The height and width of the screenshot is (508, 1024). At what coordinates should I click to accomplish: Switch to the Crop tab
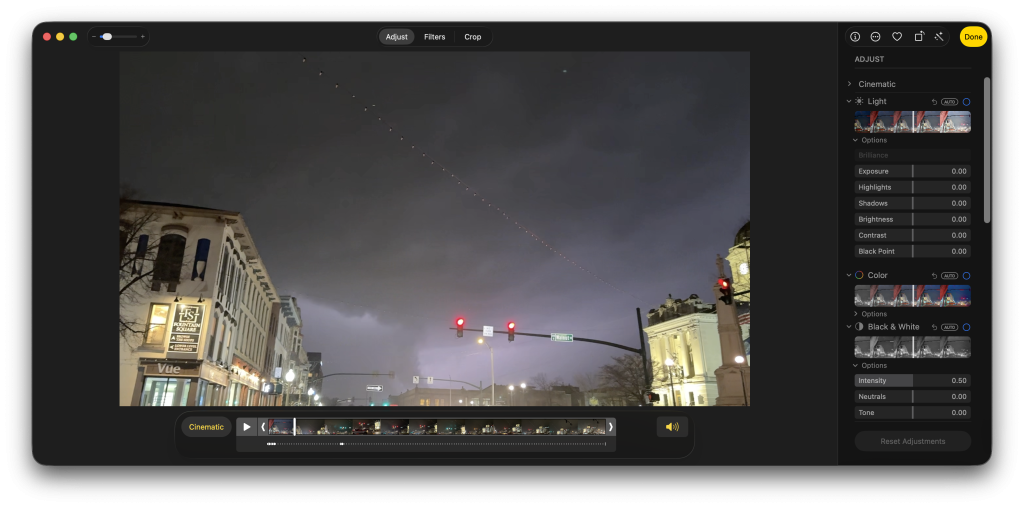coord(472,37)
